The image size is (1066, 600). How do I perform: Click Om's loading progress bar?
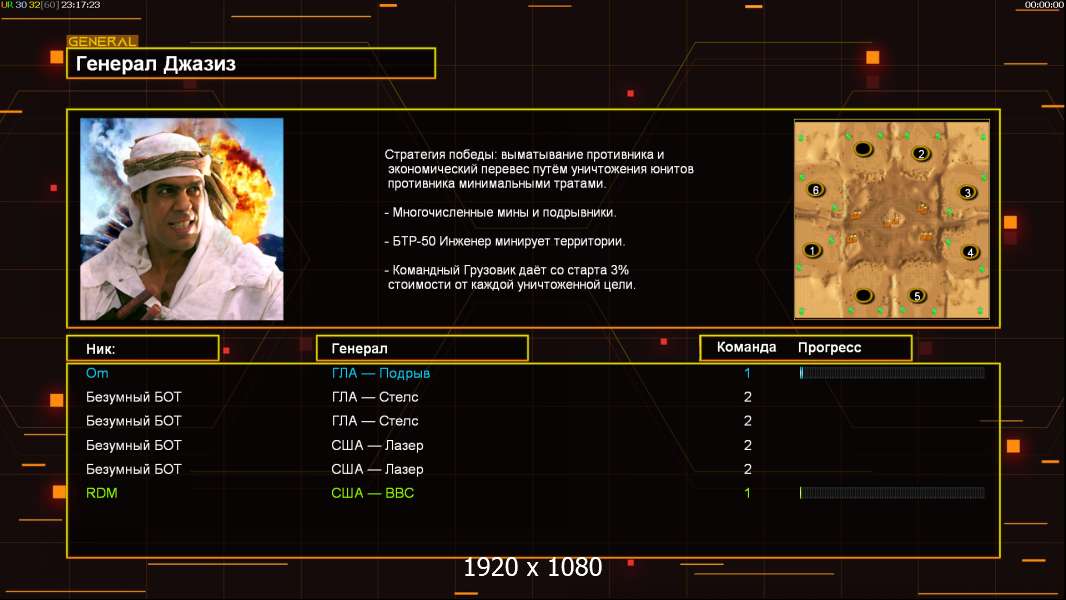coord(892,372)
